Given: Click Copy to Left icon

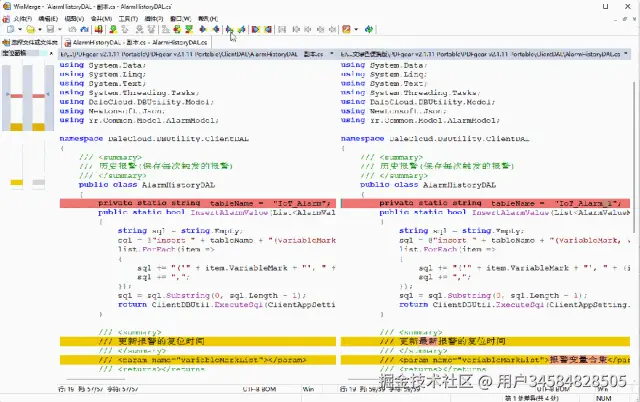Looking at the screenshot, I should pos(216,29).
